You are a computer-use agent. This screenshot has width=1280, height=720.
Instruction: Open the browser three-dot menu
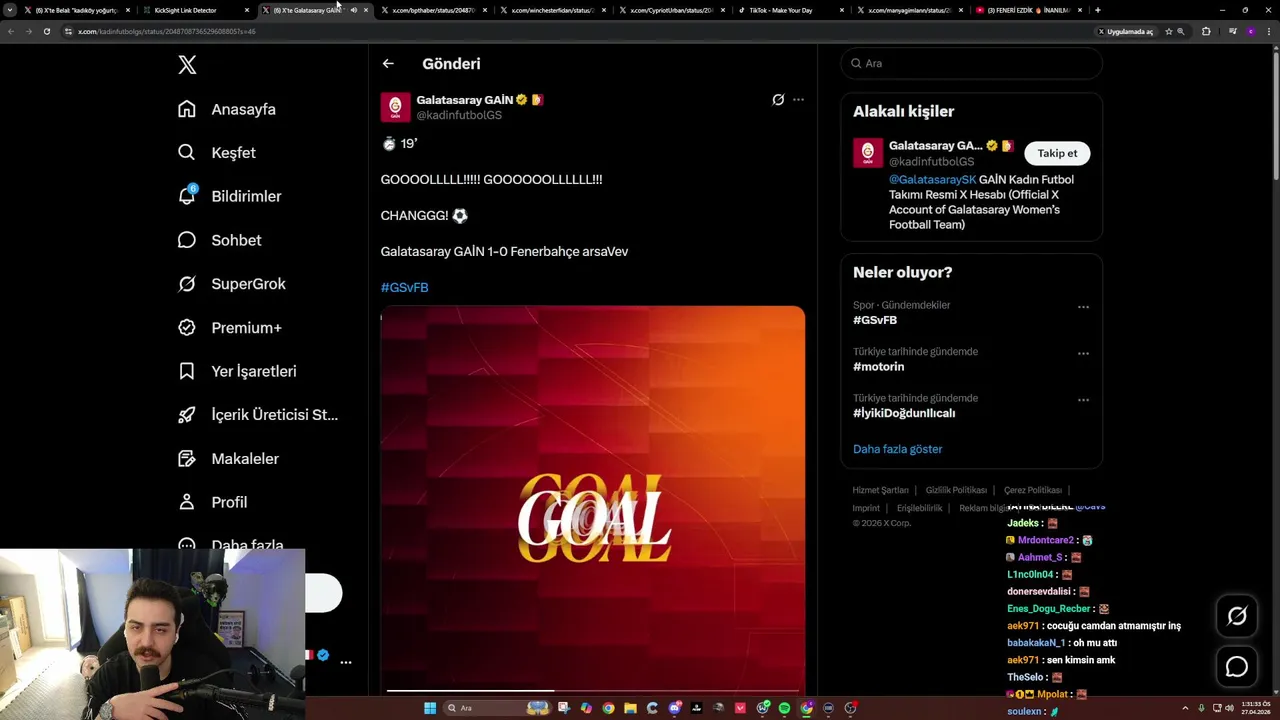[1269, 31]
